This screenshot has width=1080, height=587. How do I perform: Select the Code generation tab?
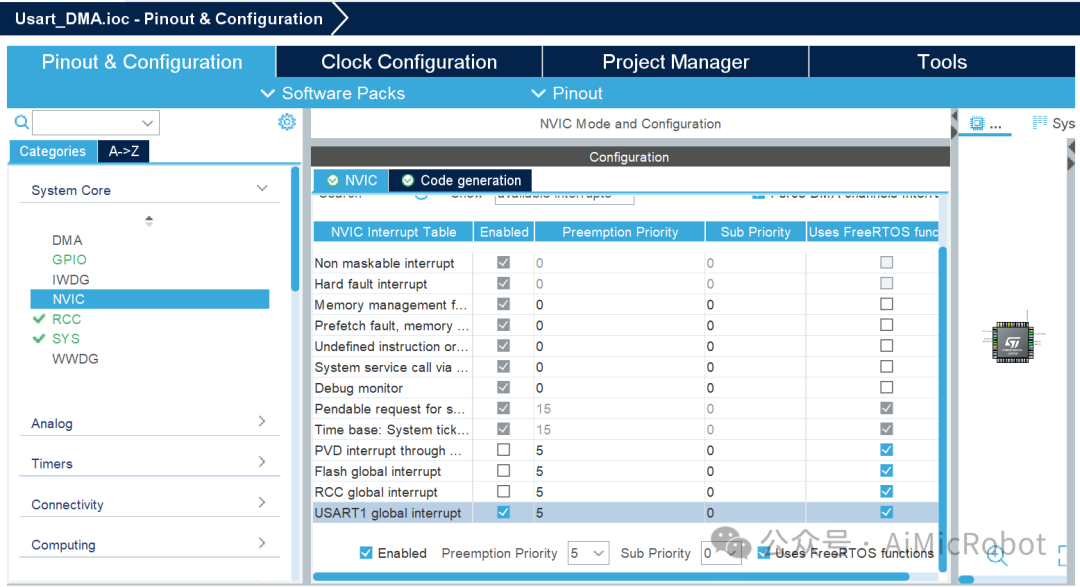point(460,181)
